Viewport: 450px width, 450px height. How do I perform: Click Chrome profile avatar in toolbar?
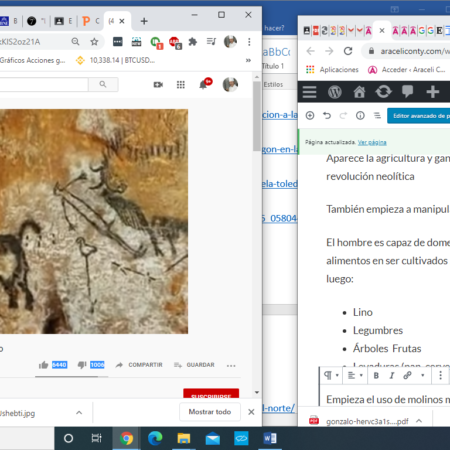(230, 42)
